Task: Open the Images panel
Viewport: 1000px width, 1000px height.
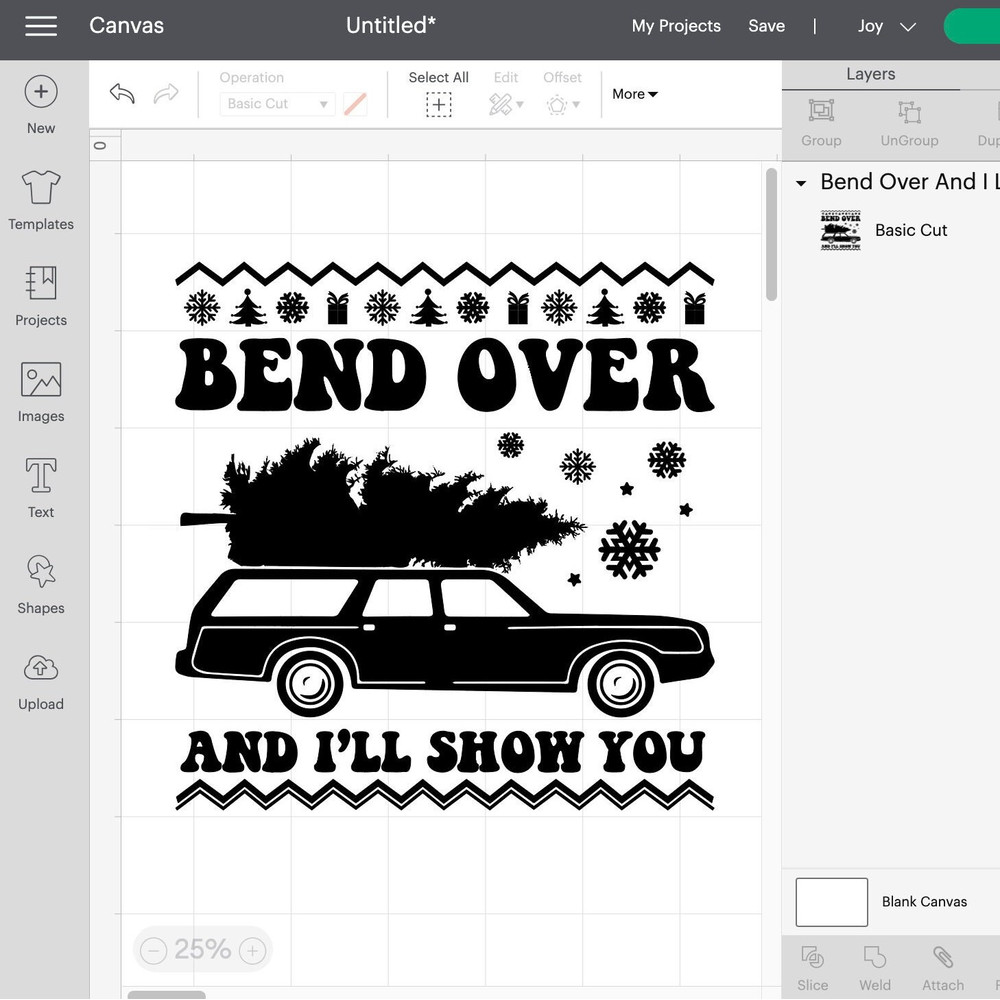Action: pos(40,391)
